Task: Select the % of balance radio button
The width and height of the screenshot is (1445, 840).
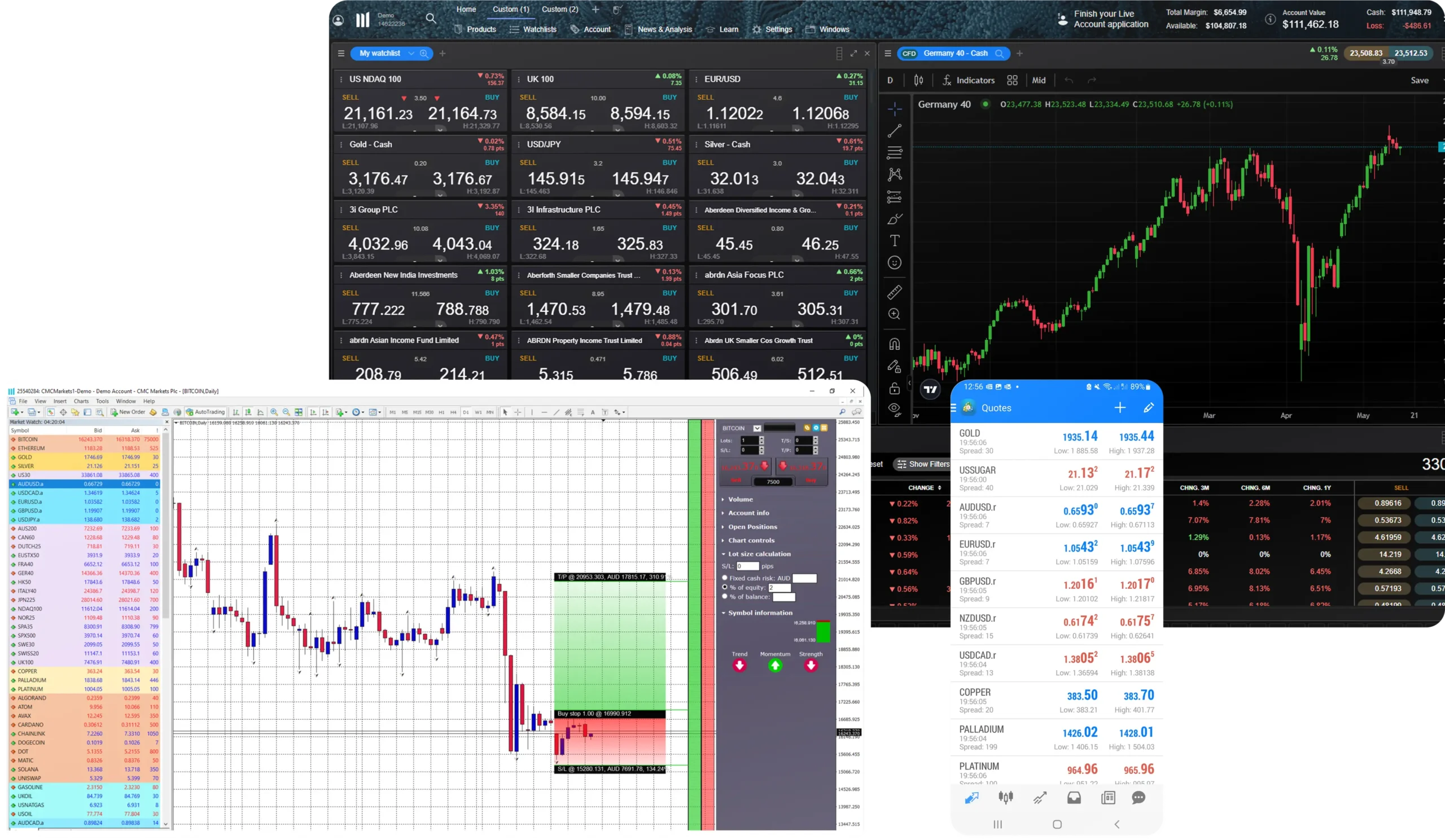Action: pos(725,596)
